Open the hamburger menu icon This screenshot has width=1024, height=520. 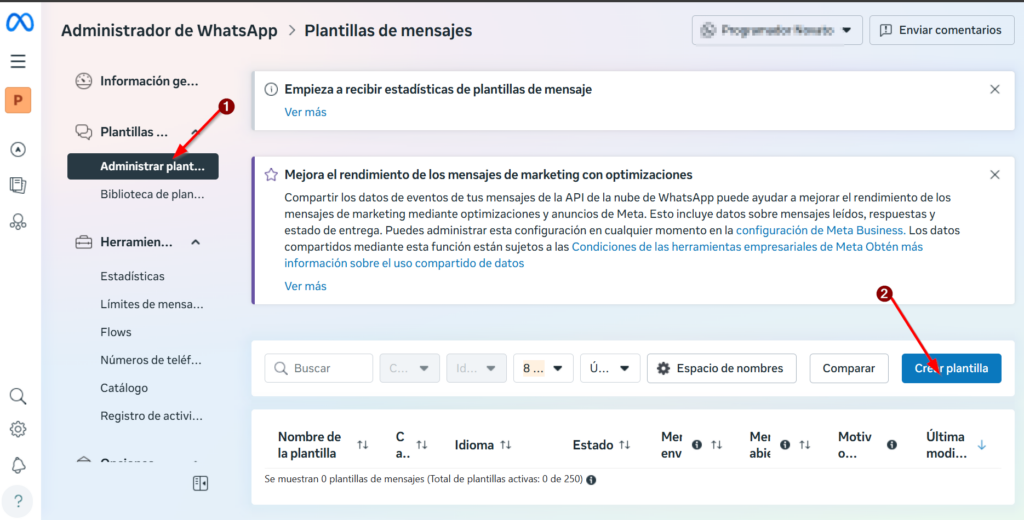pos(18,62)
